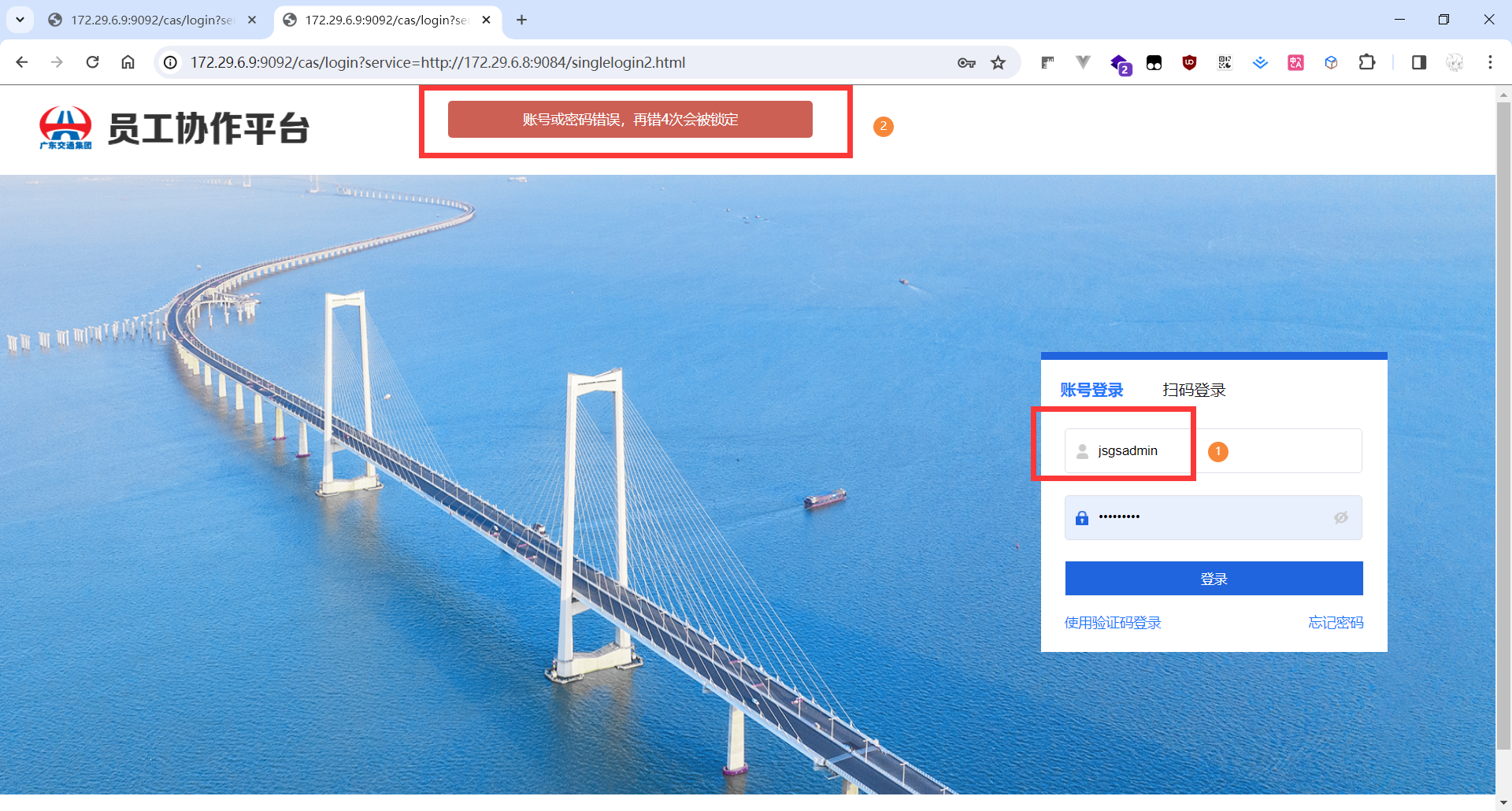Image resolution: width=1512 pixels, height=811 pixels.
Task: Close the first browser tab
Action: [x=252, y=20]
